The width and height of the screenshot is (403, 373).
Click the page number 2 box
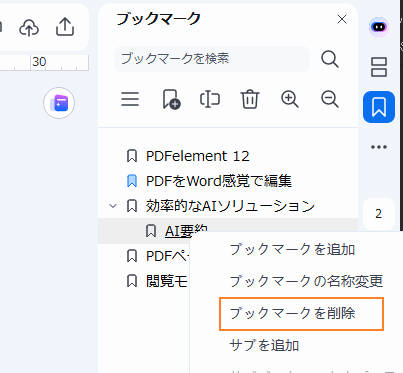[379, 213]
